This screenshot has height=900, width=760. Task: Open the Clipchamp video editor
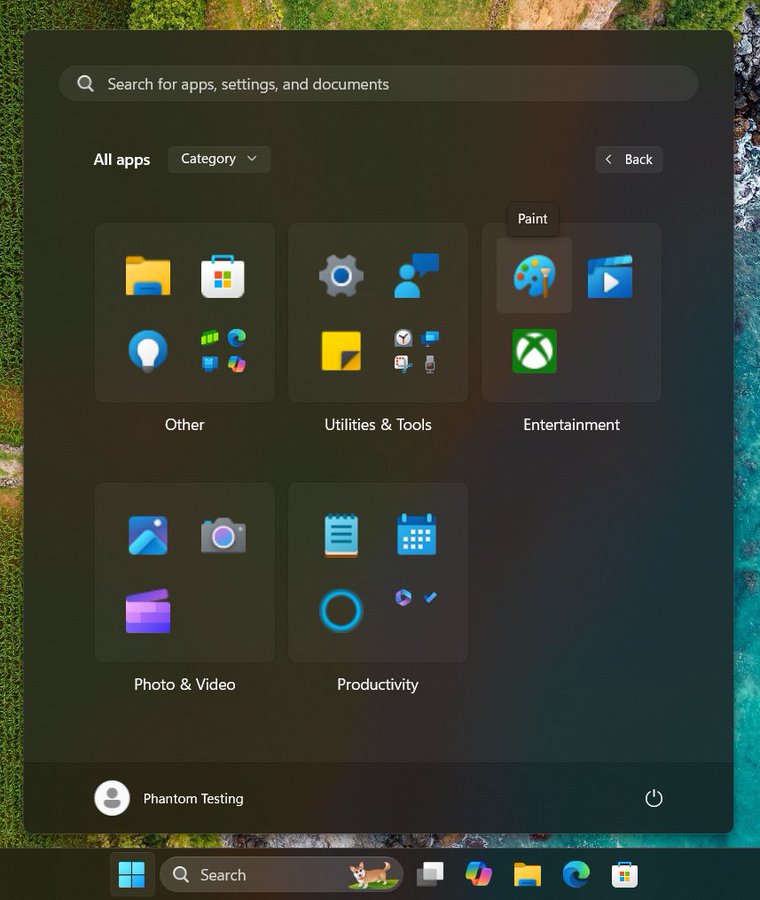[x=148, y=611]
